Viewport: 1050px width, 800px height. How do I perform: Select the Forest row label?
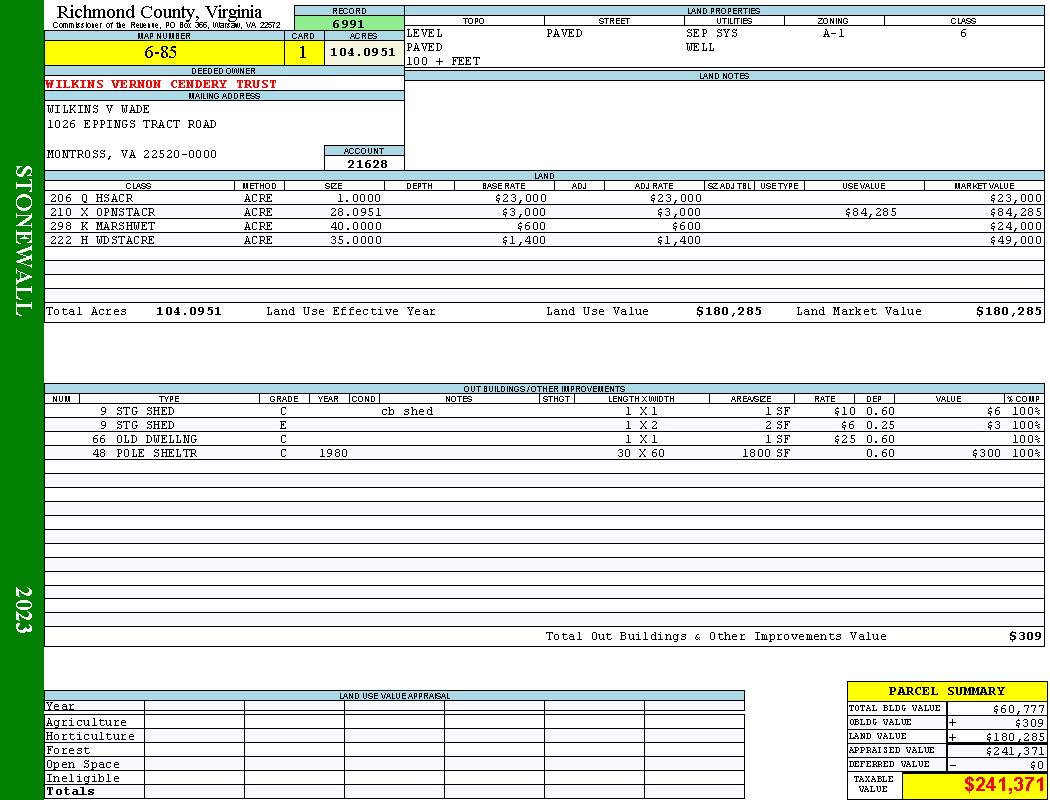point(68,750)
